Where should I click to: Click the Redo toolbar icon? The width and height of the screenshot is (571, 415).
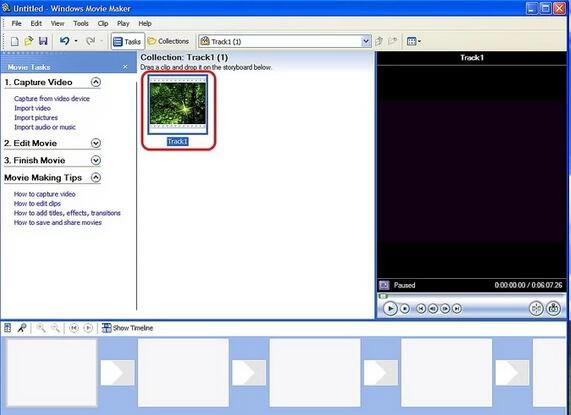pyautogui.click(x=90, y=41)
